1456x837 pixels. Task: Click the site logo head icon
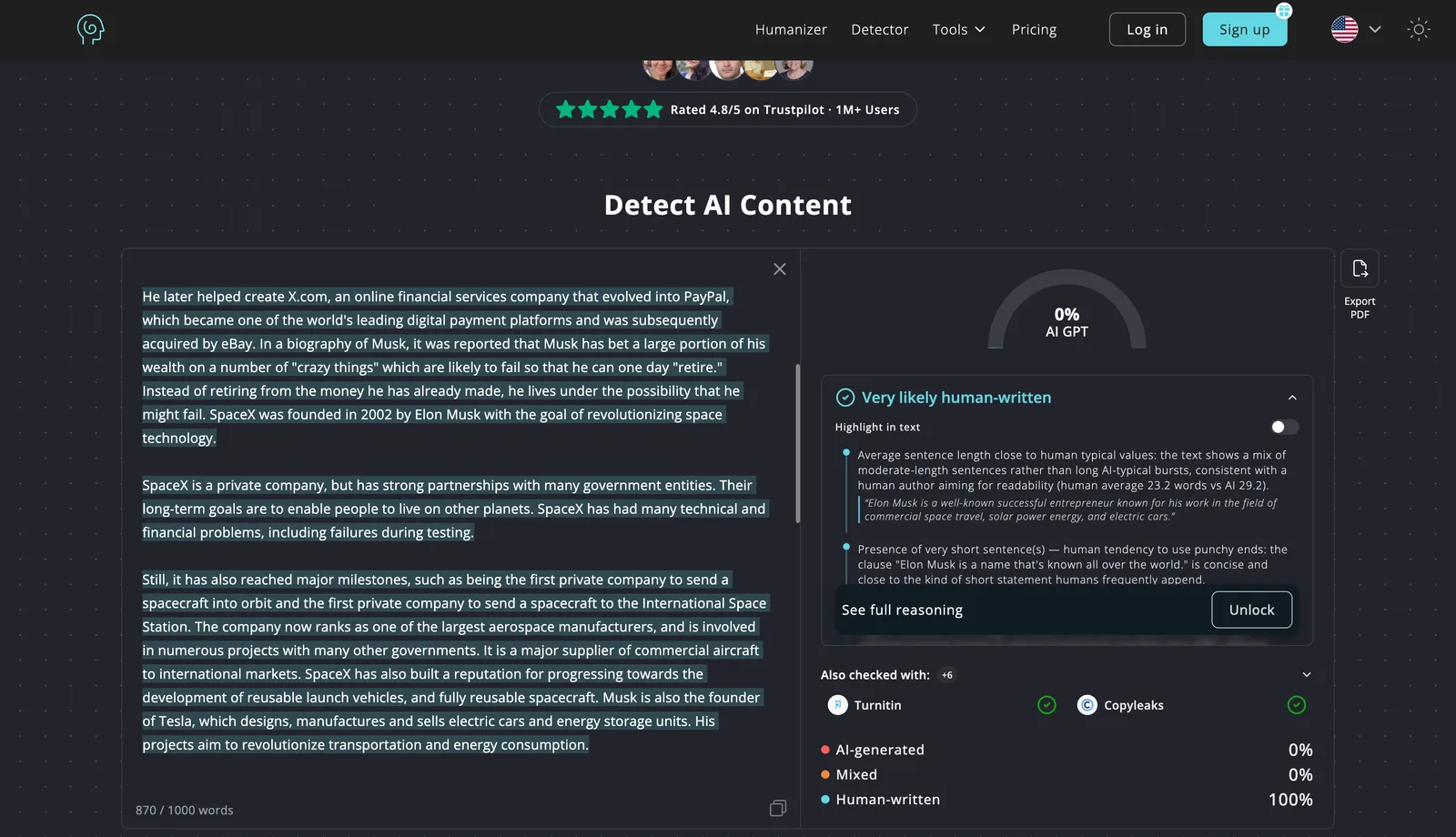(x=91, y=29)
